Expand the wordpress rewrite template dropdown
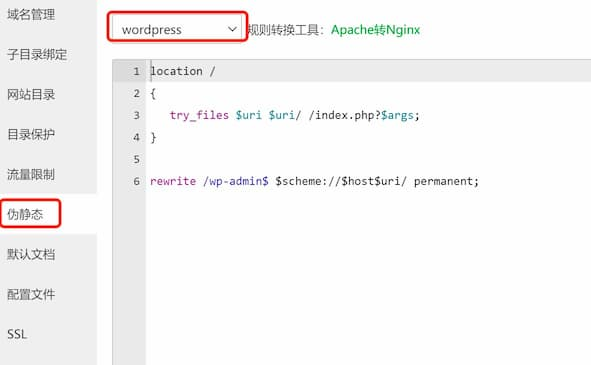This screenshot has height=365, width=591. pyautogui.click(x=177, y=29)
